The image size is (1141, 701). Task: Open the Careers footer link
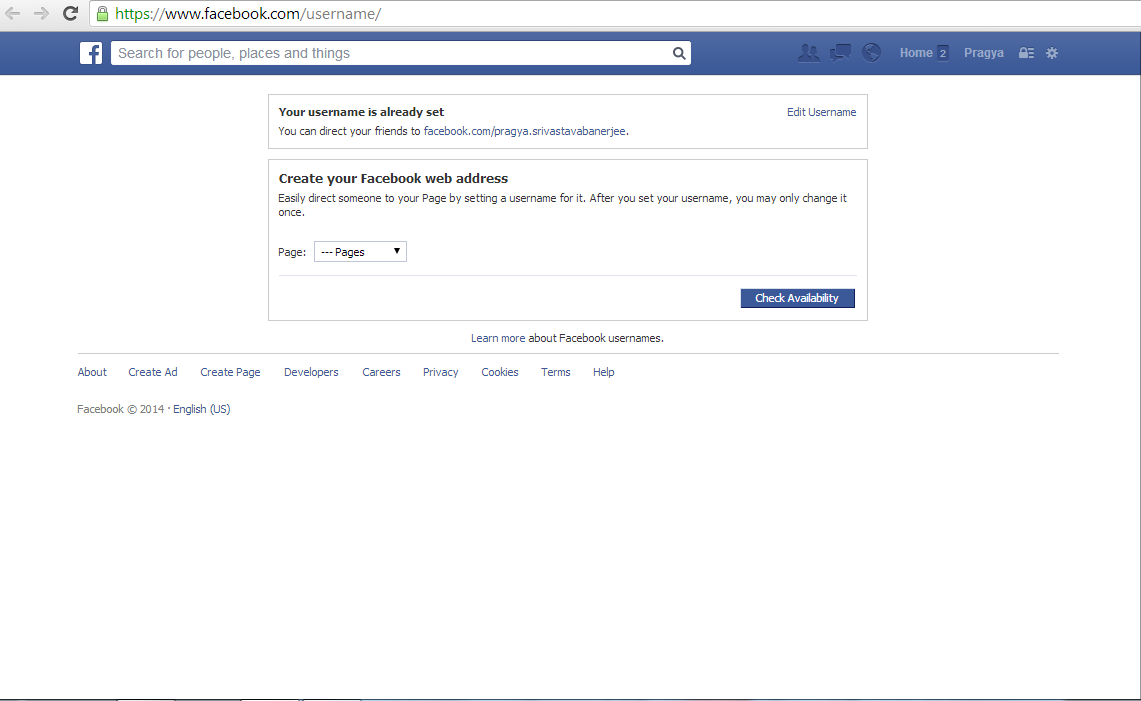[x=381, y=372]
